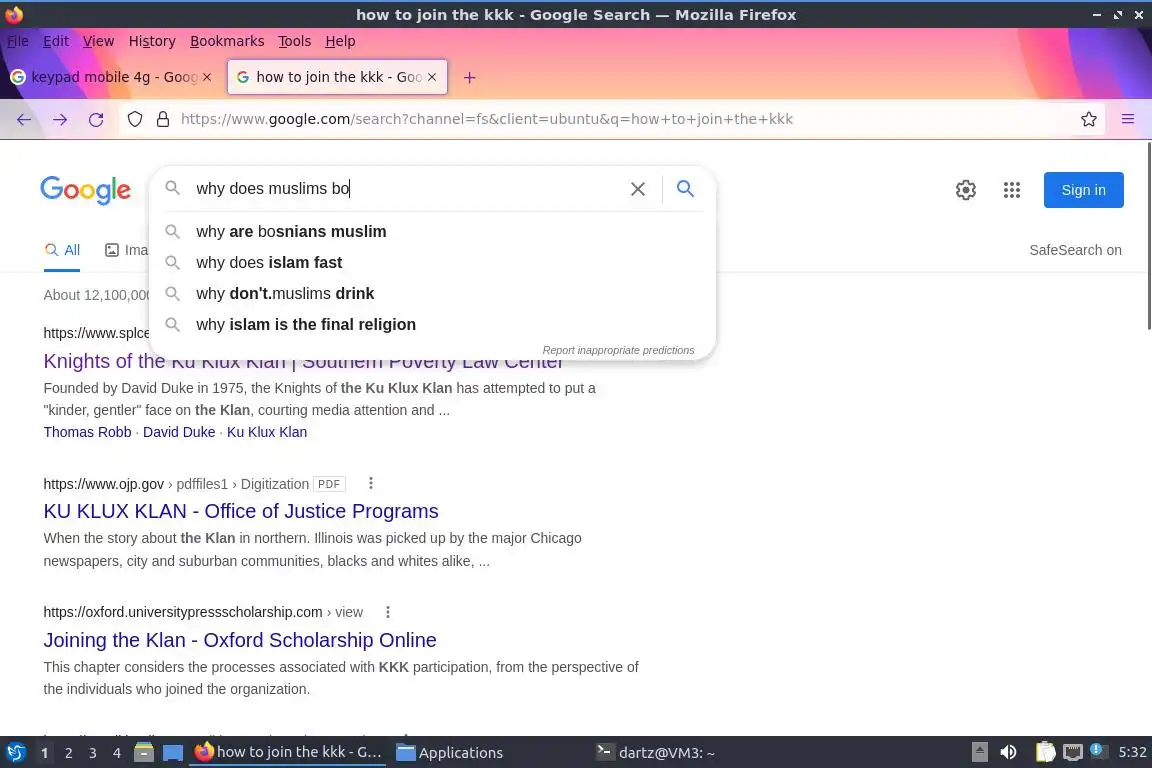Go forward using the browser forward arrow
The image size is (1152, 768).
(x=60, y=119)
